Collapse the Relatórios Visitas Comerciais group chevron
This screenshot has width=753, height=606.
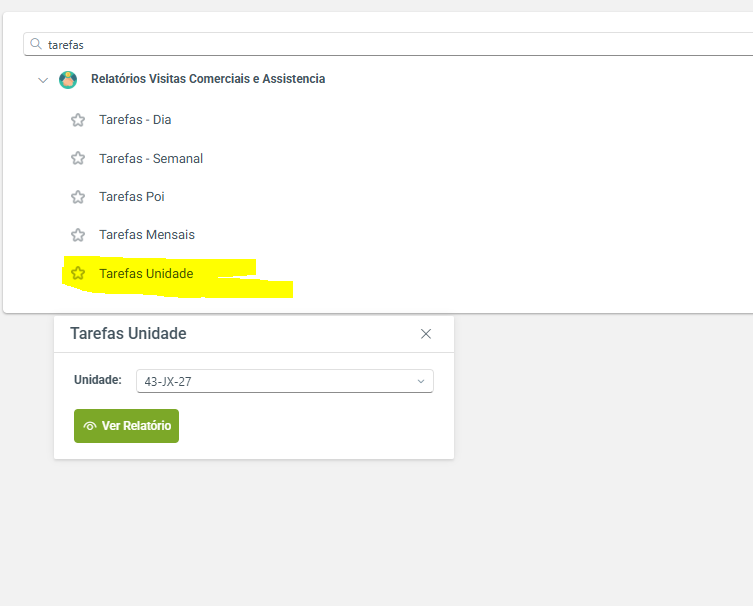[42, 80]
